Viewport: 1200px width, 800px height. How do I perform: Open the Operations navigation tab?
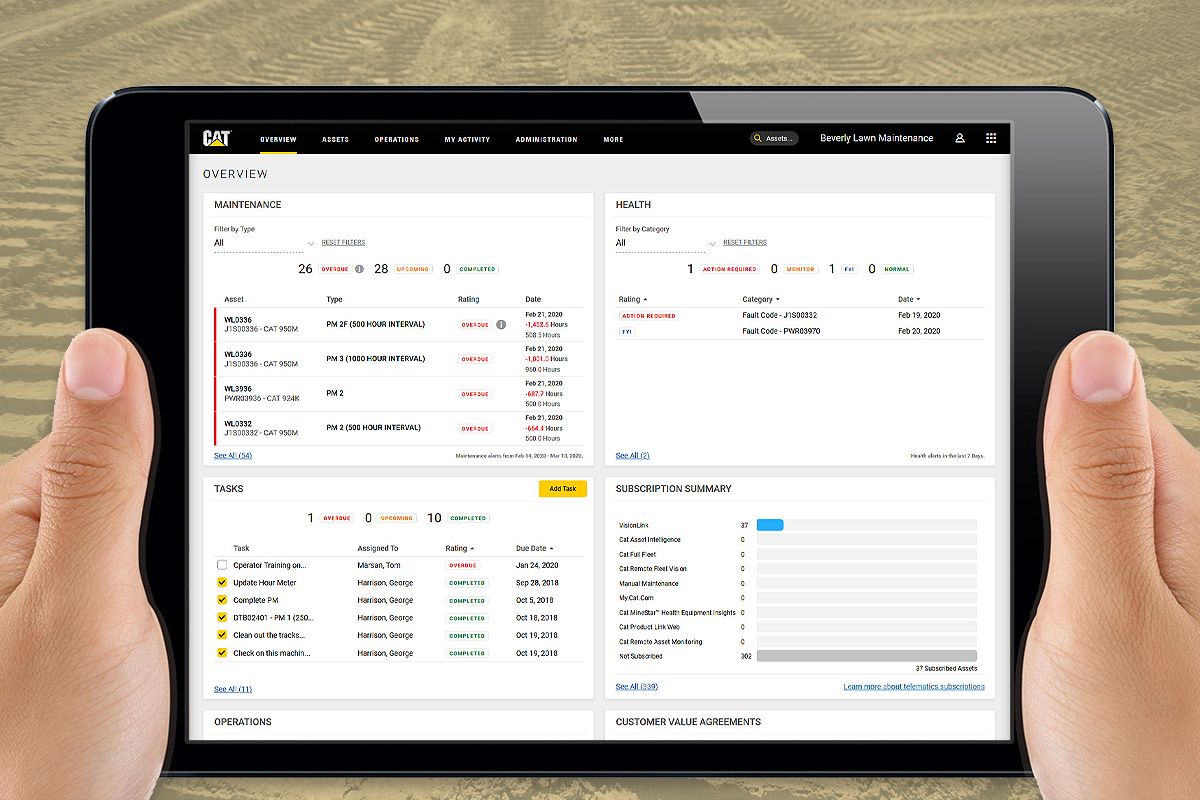click(x=396, y=139)
